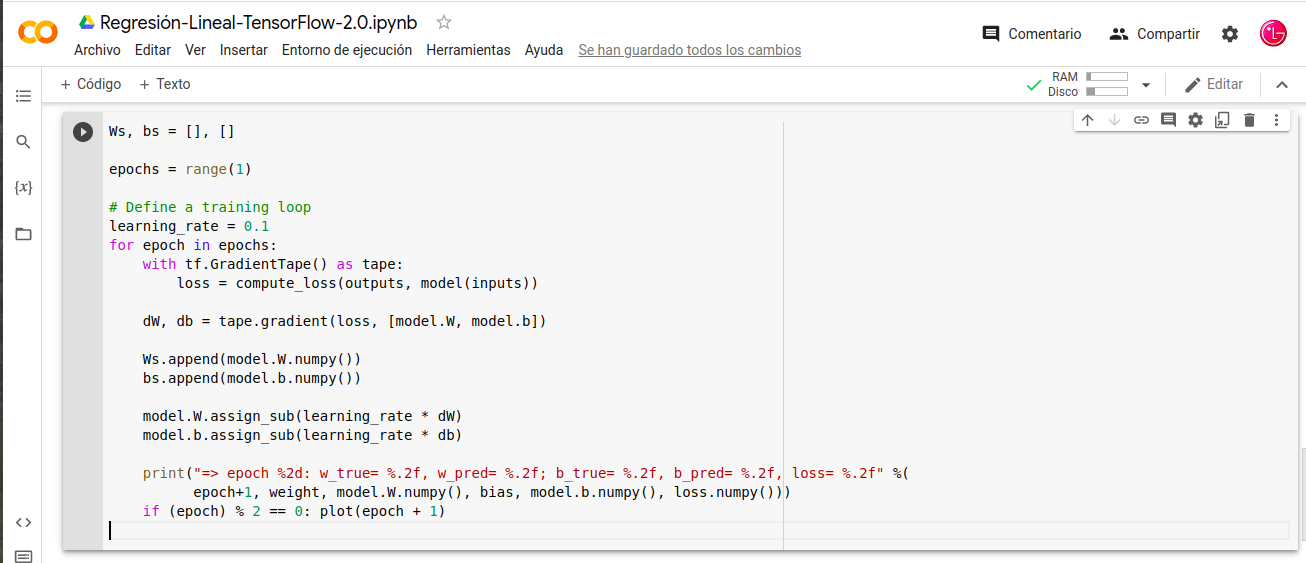Open the Entorno de ejecución menu
The height and width of the screenshot is (563, 1306).
pyautogui.click(x=346, y=50)
